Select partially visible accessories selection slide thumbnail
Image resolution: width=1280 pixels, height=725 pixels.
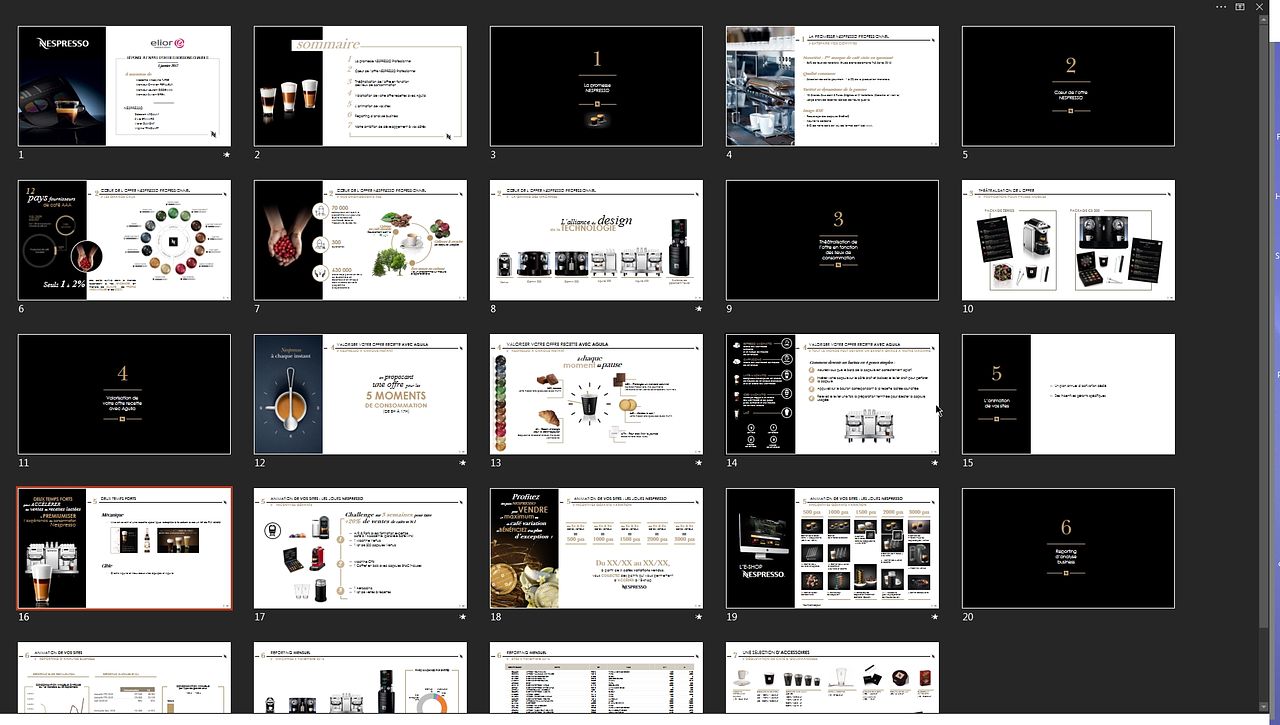pyautogui.click(x=832, y=678)
